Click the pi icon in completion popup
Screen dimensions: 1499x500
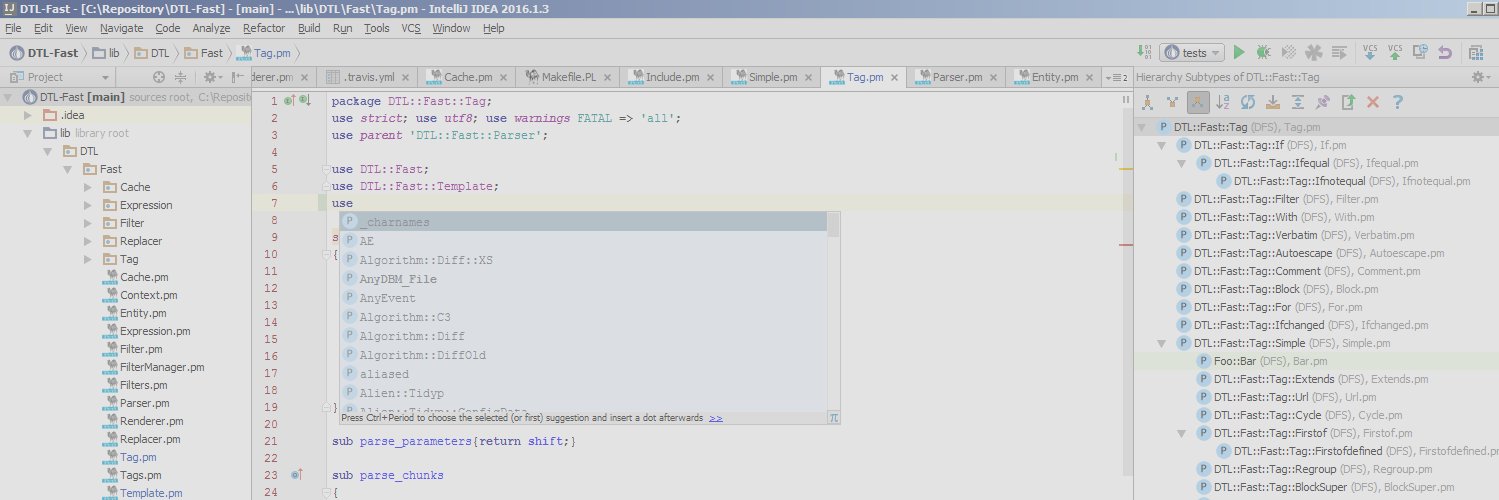coord(833,419)
